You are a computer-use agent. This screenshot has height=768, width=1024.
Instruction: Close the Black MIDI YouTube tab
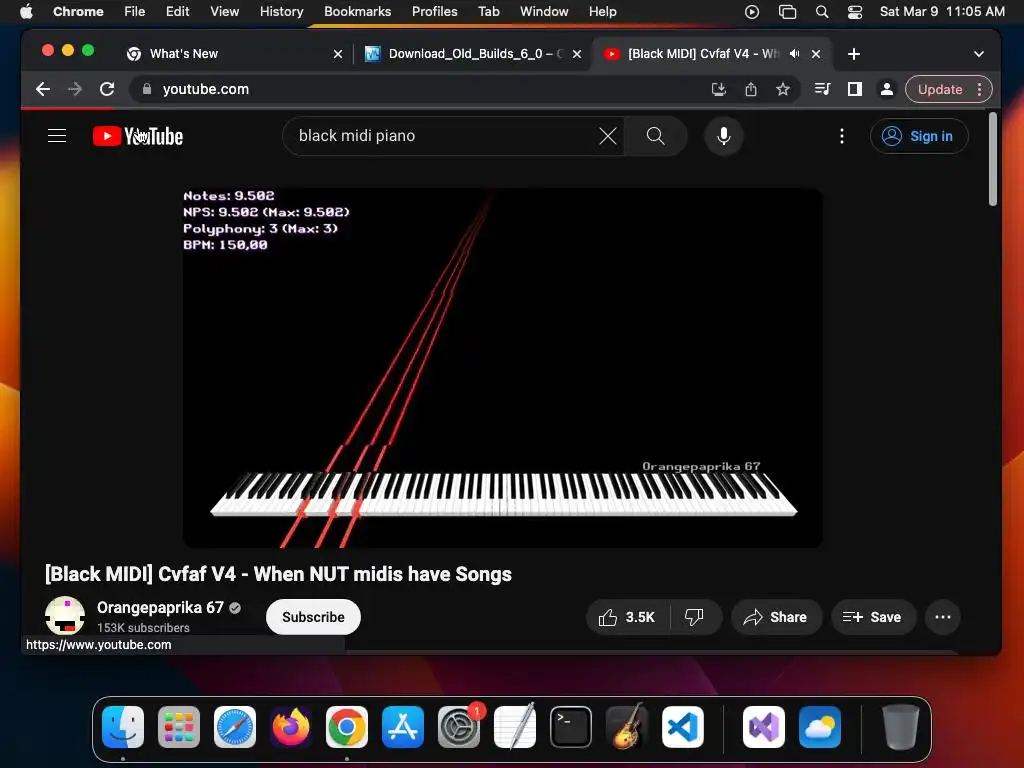[816, 54]
